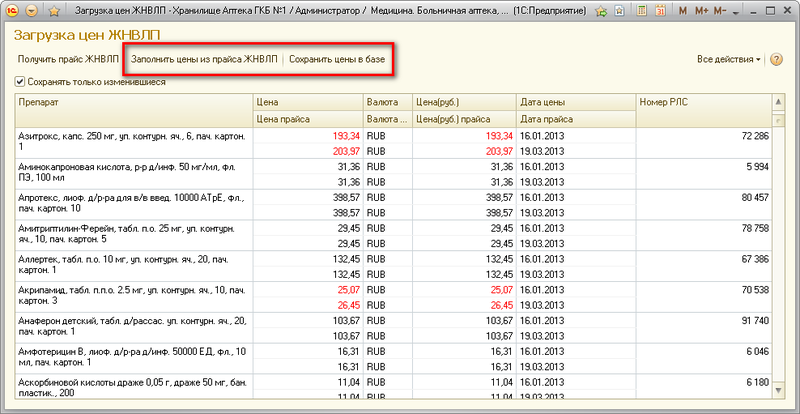
Task: Click price 398,57 in Апротекс Цена cell
Action: pos(347,198)
